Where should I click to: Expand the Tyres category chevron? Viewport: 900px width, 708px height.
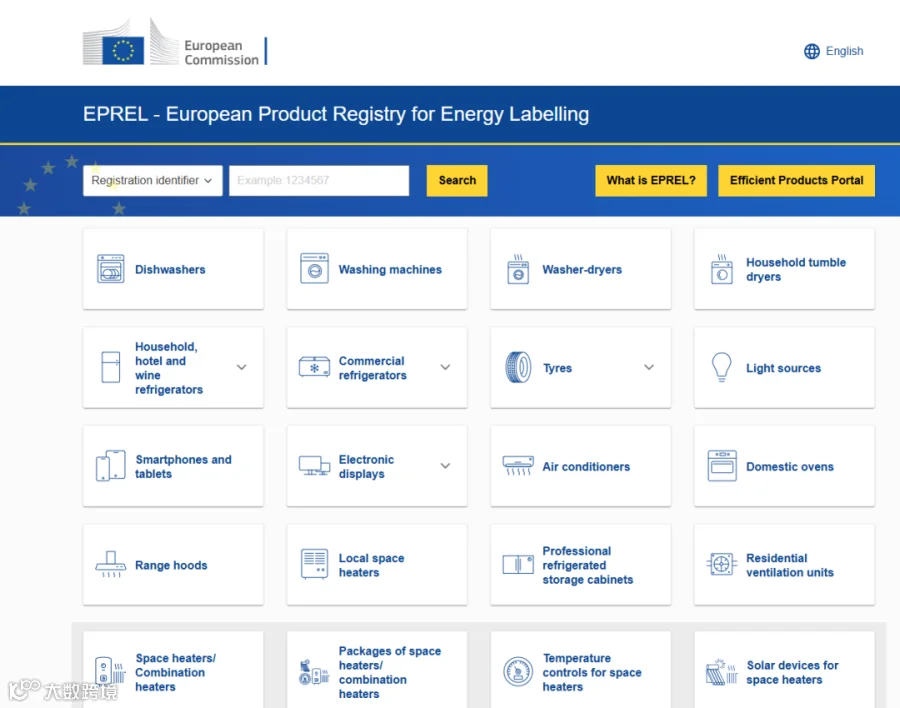pos(649,367)
